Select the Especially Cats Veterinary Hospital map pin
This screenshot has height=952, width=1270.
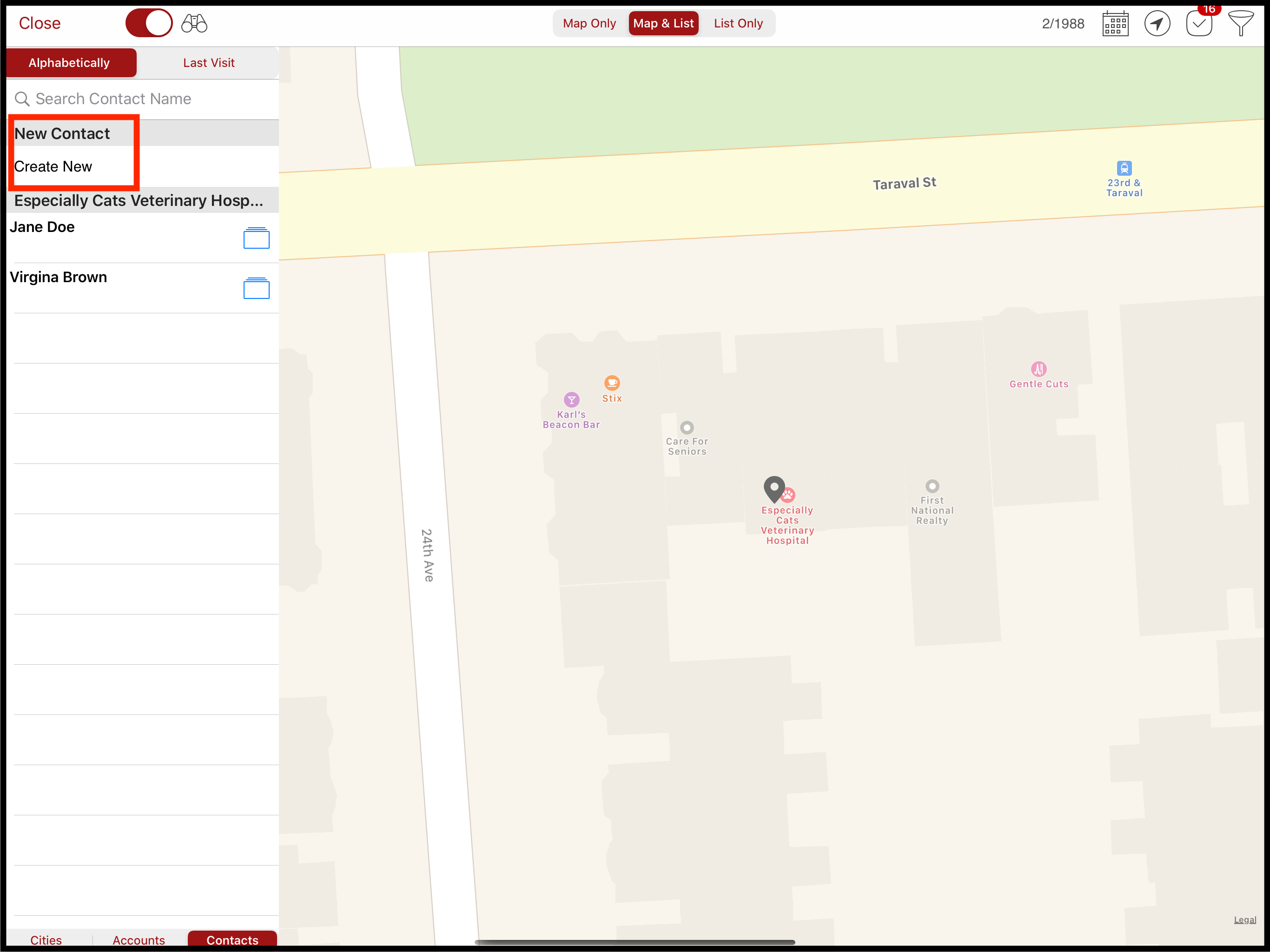pos(774,488)
